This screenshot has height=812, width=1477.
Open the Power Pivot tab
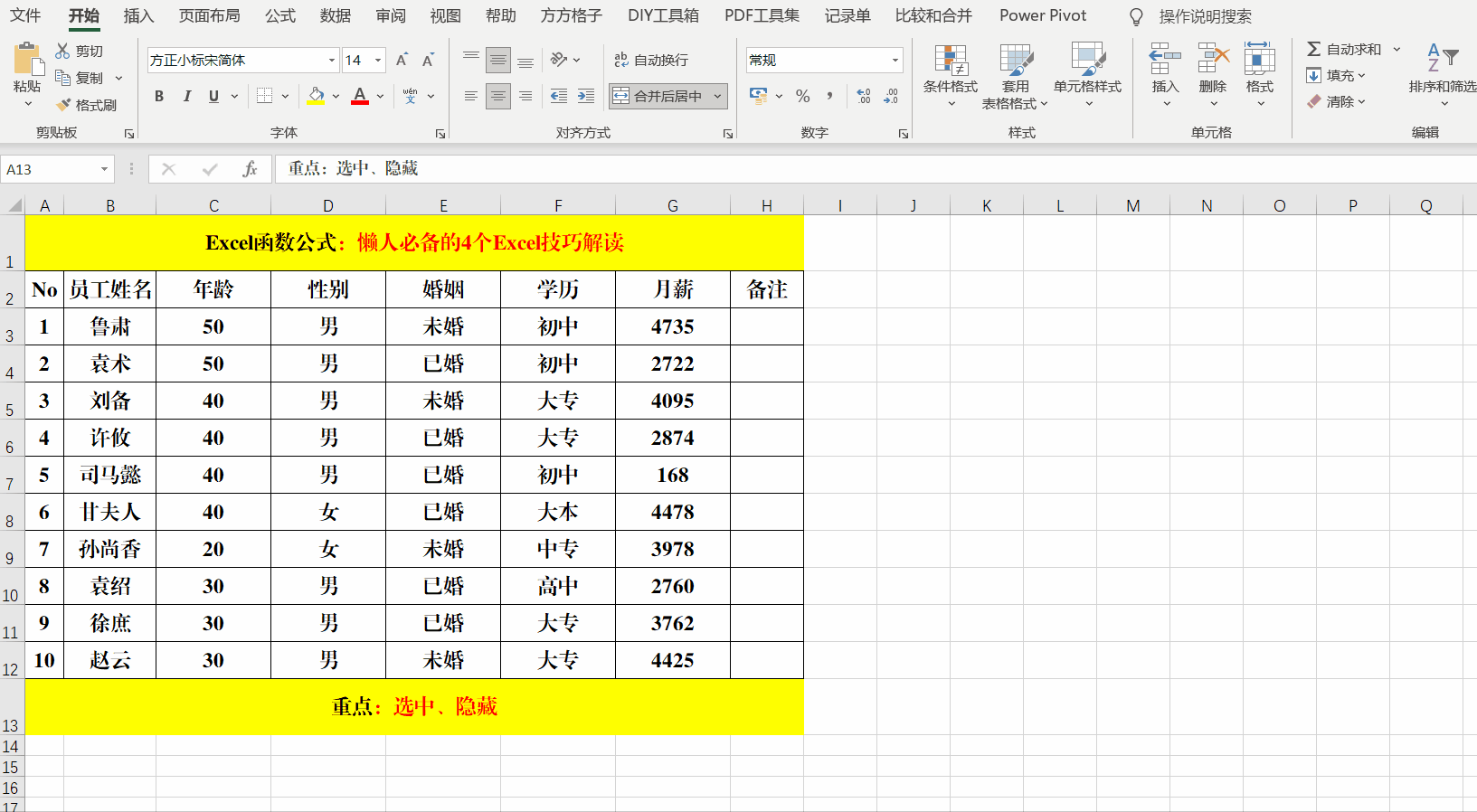pyautogui.click(x=1043, y=15)
